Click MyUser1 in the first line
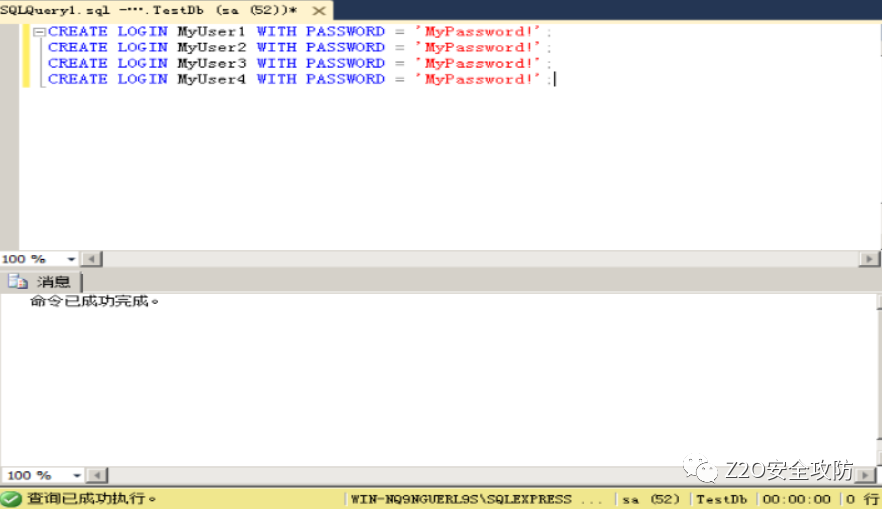This screenshot has width=882, height=509. pos(212,31)
